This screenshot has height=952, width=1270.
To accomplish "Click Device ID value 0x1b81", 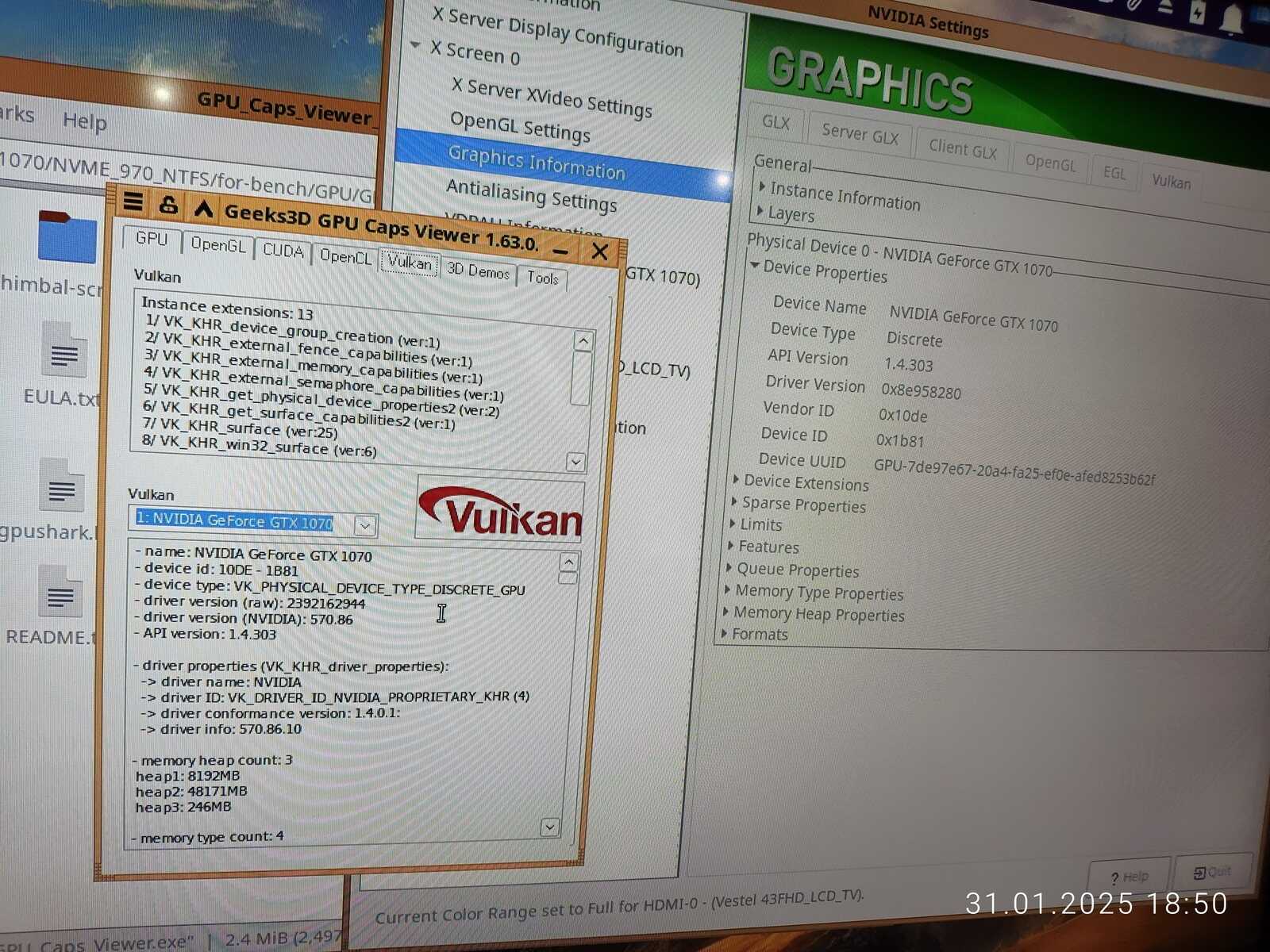I will point(900,440).
